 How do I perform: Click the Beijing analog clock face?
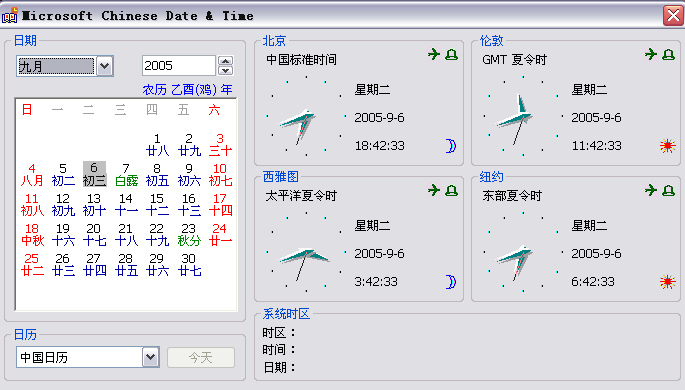[x=306, y=116]
